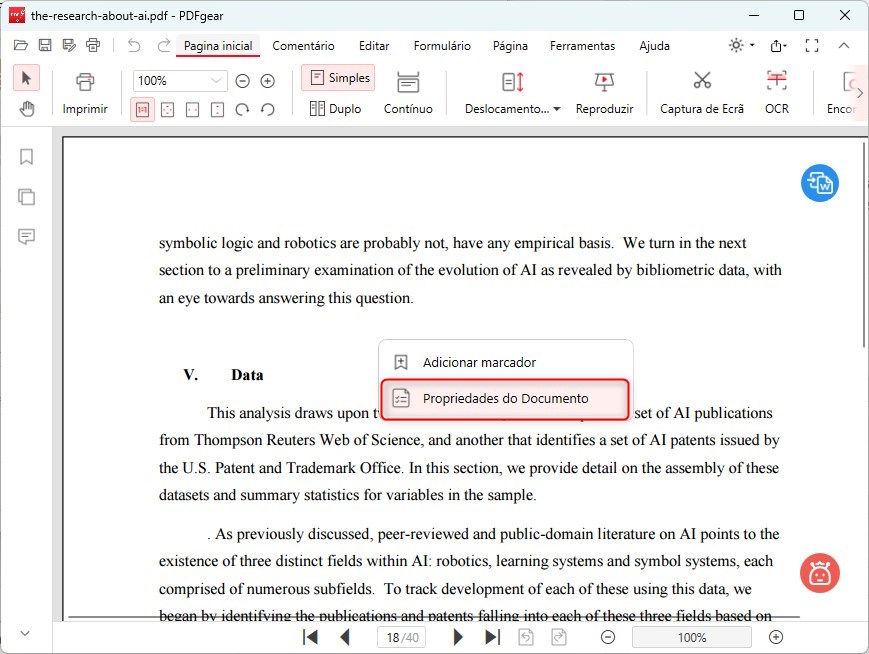Screen dimensions: 869x654
Task: Enable Duplo two-page view
Action: [x=337, y=108]
